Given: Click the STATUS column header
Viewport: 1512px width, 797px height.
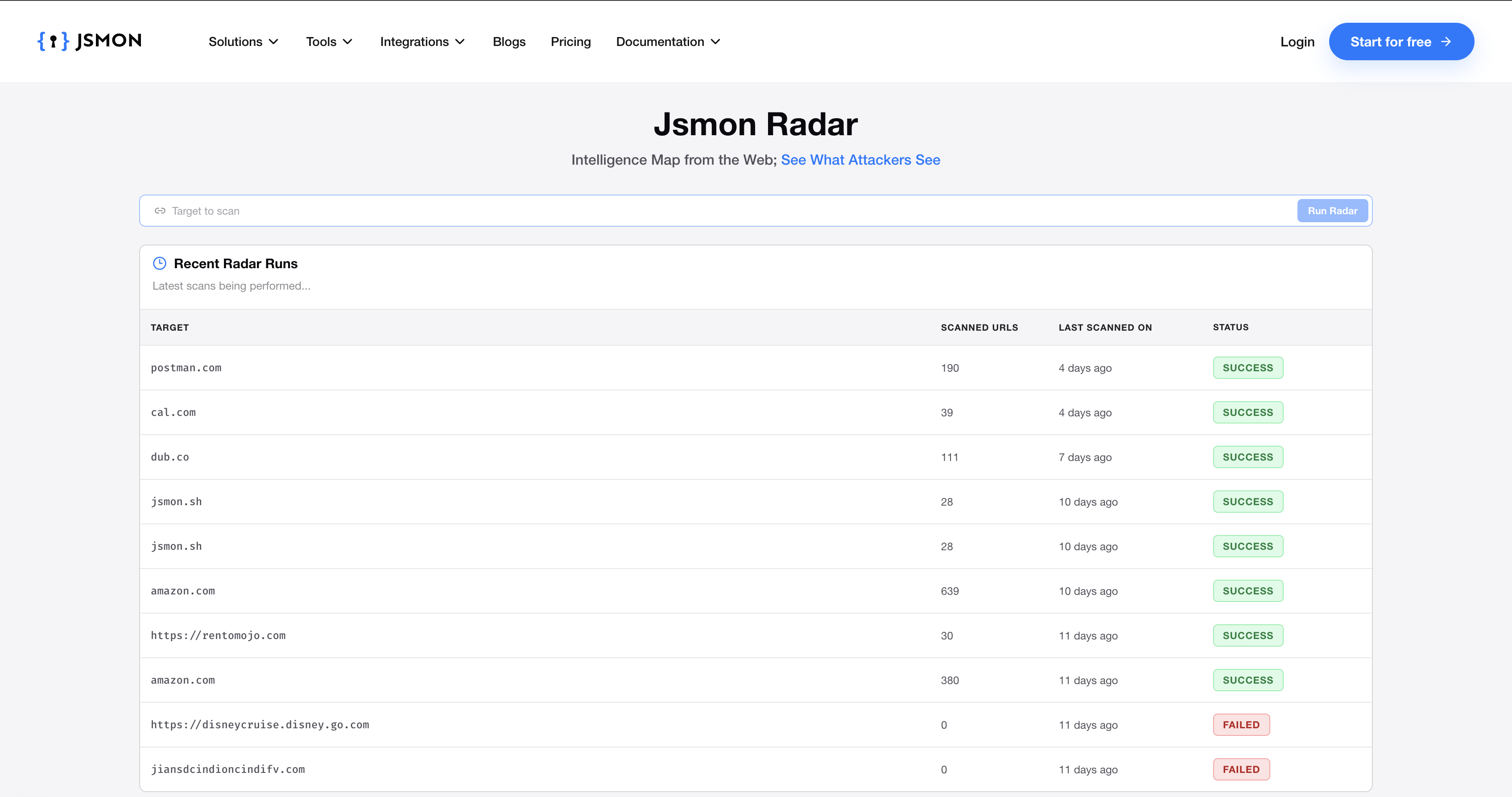Looking at the screenshot, I should click(1230, 327).
